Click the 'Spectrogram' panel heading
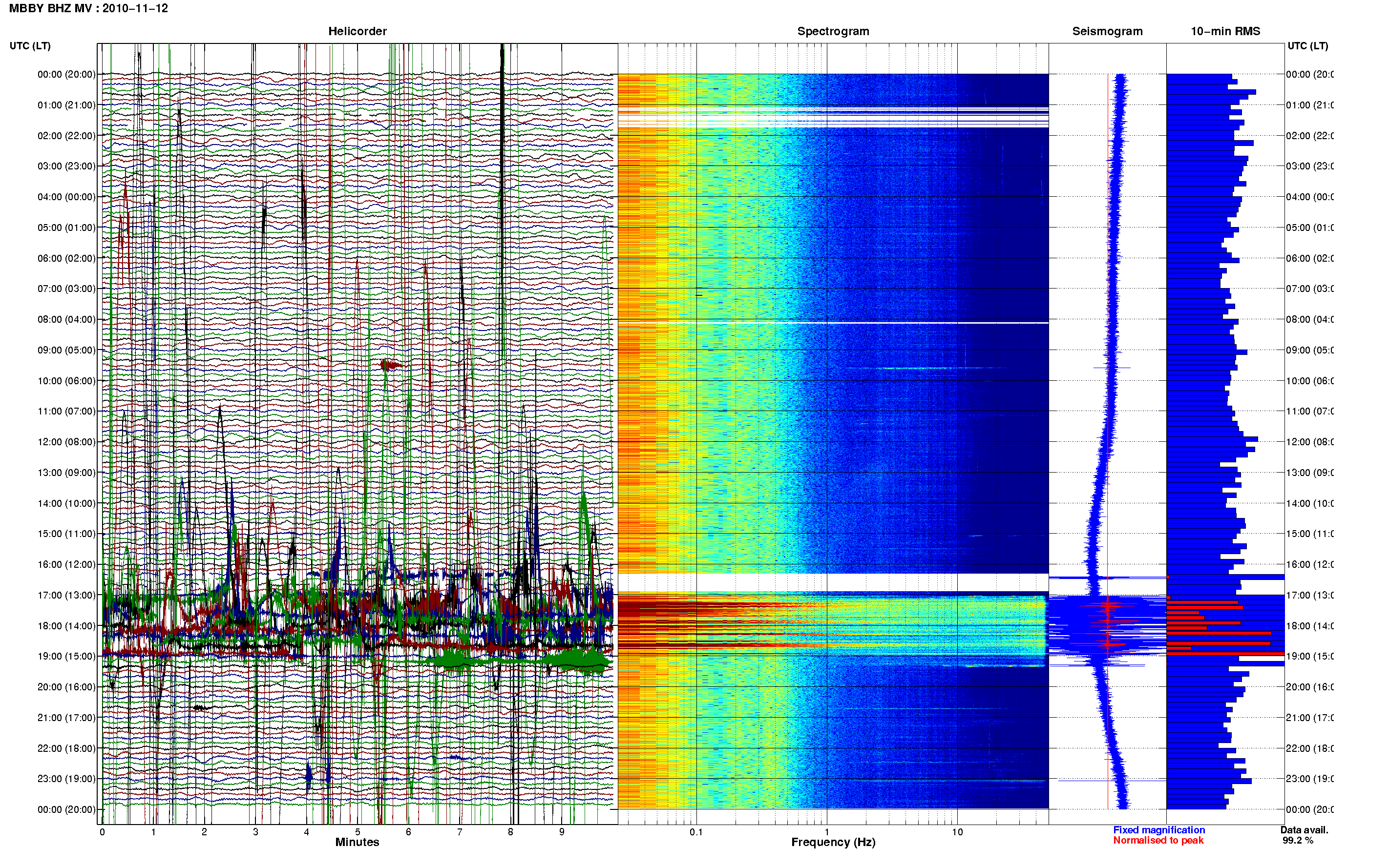Image resolution: width=1389 pixels, height=868 pixels. (x=833, y=32)
